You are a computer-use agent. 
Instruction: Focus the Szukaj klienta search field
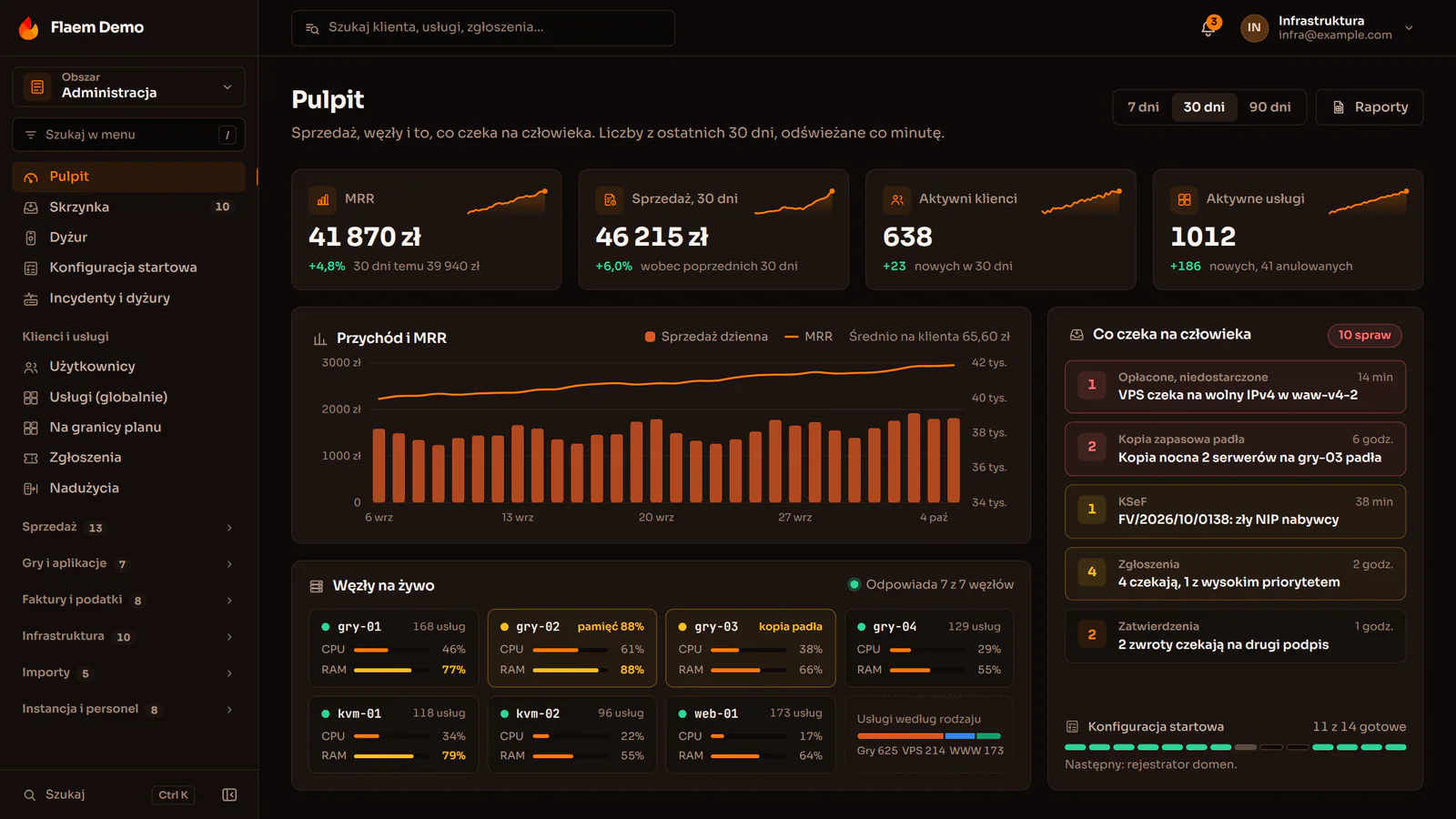click(483, 28)
